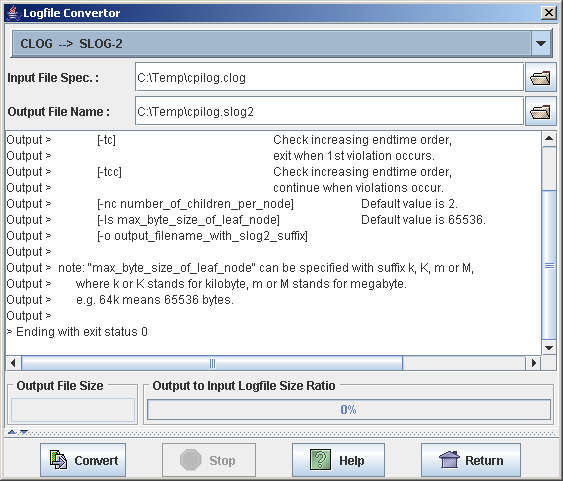
Task: Click 'Output to Input Logfile Size Ratio' label
Action: 244,386
